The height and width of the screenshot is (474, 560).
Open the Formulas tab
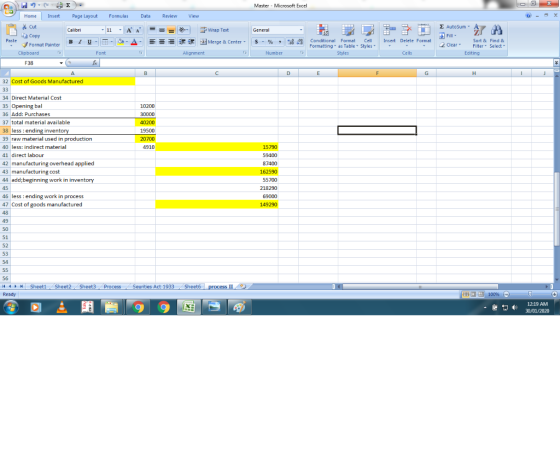point(118,16)
